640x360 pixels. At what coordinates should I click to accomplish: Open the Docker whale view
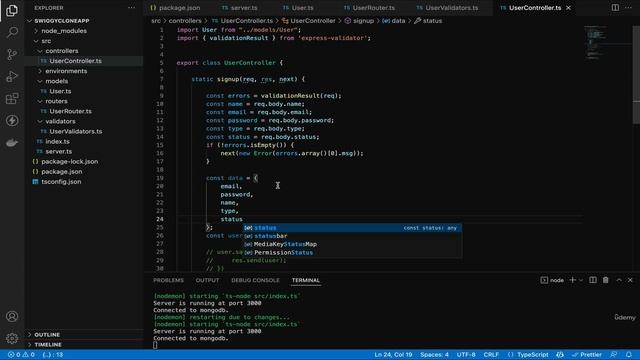tap(12, 142)
